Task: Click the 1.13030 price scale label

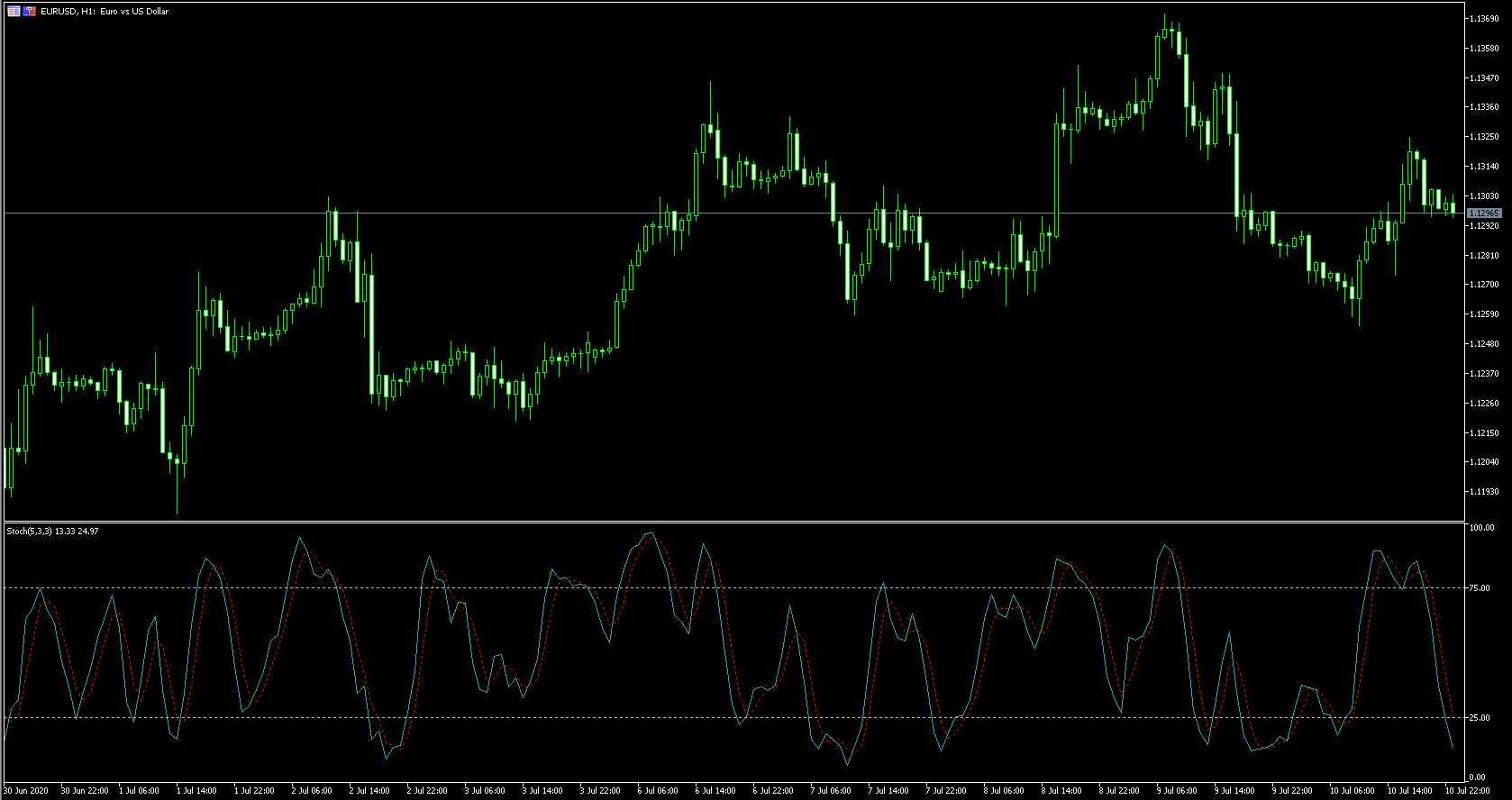Action: 1484,196
